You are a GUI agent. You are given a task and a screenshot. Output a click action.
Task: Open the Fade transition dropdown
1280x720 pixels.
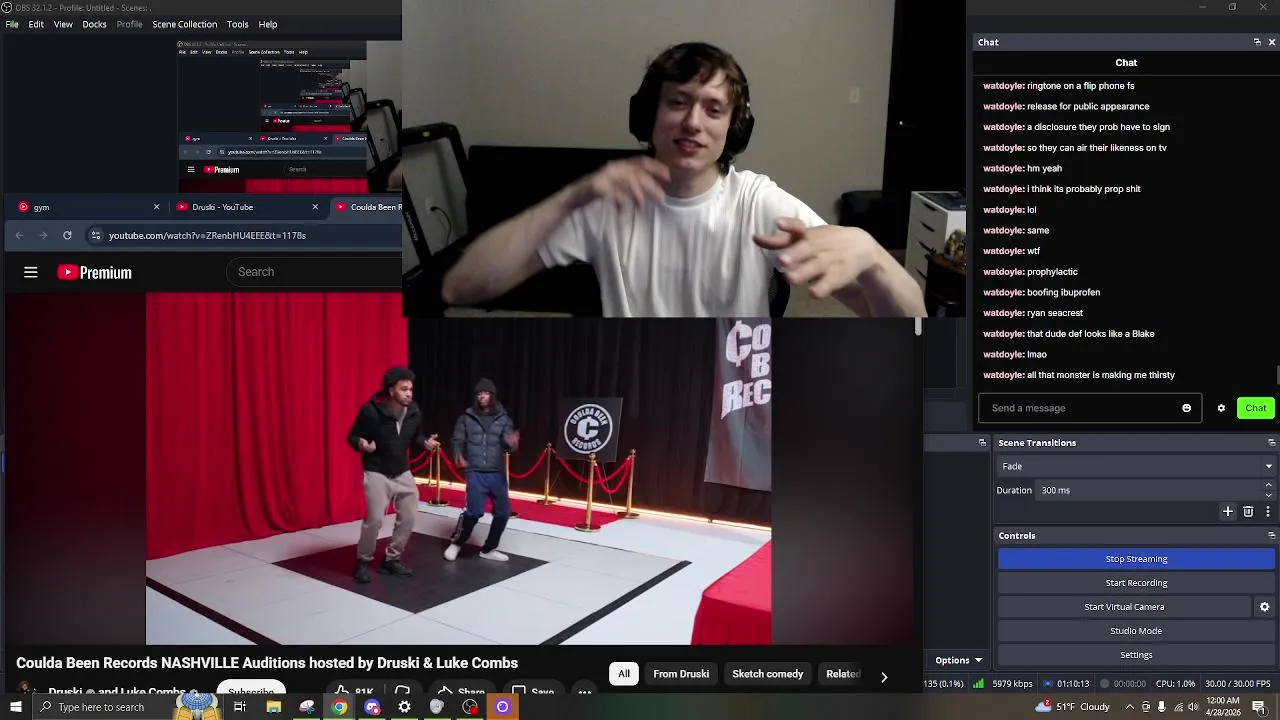pyautogui.click(x=1136, y=466)
